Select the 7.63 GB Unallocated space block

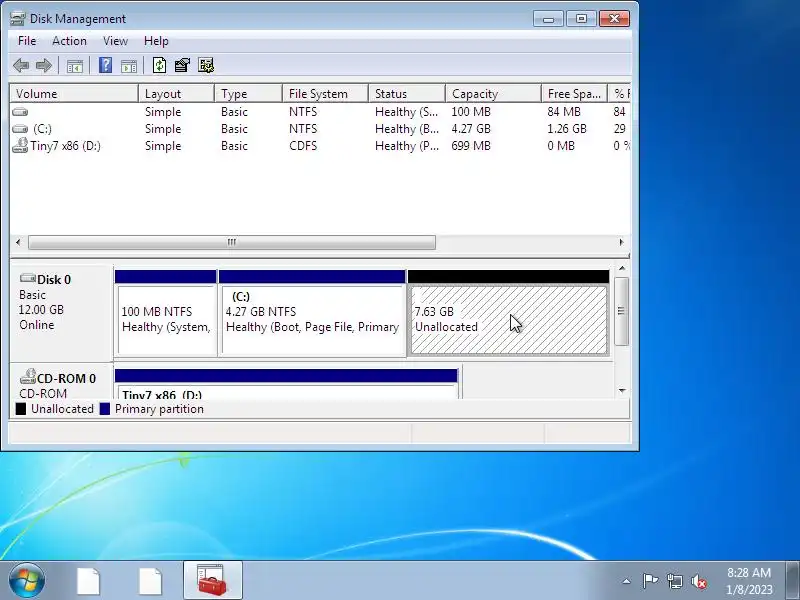(x=509, y=312)
